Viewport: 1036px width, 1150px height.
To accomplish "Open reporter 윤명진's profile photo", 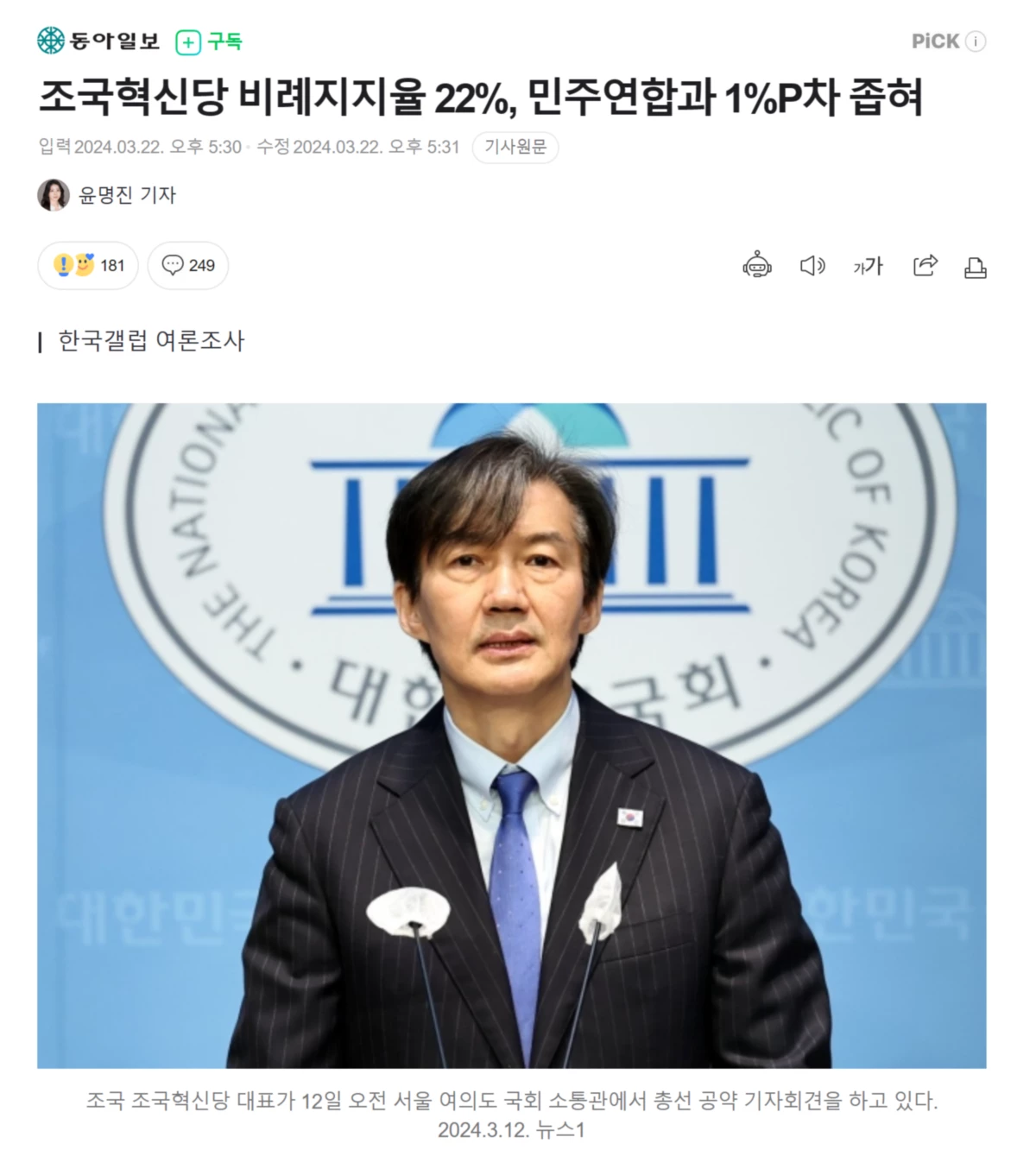I will click(54, 195).
